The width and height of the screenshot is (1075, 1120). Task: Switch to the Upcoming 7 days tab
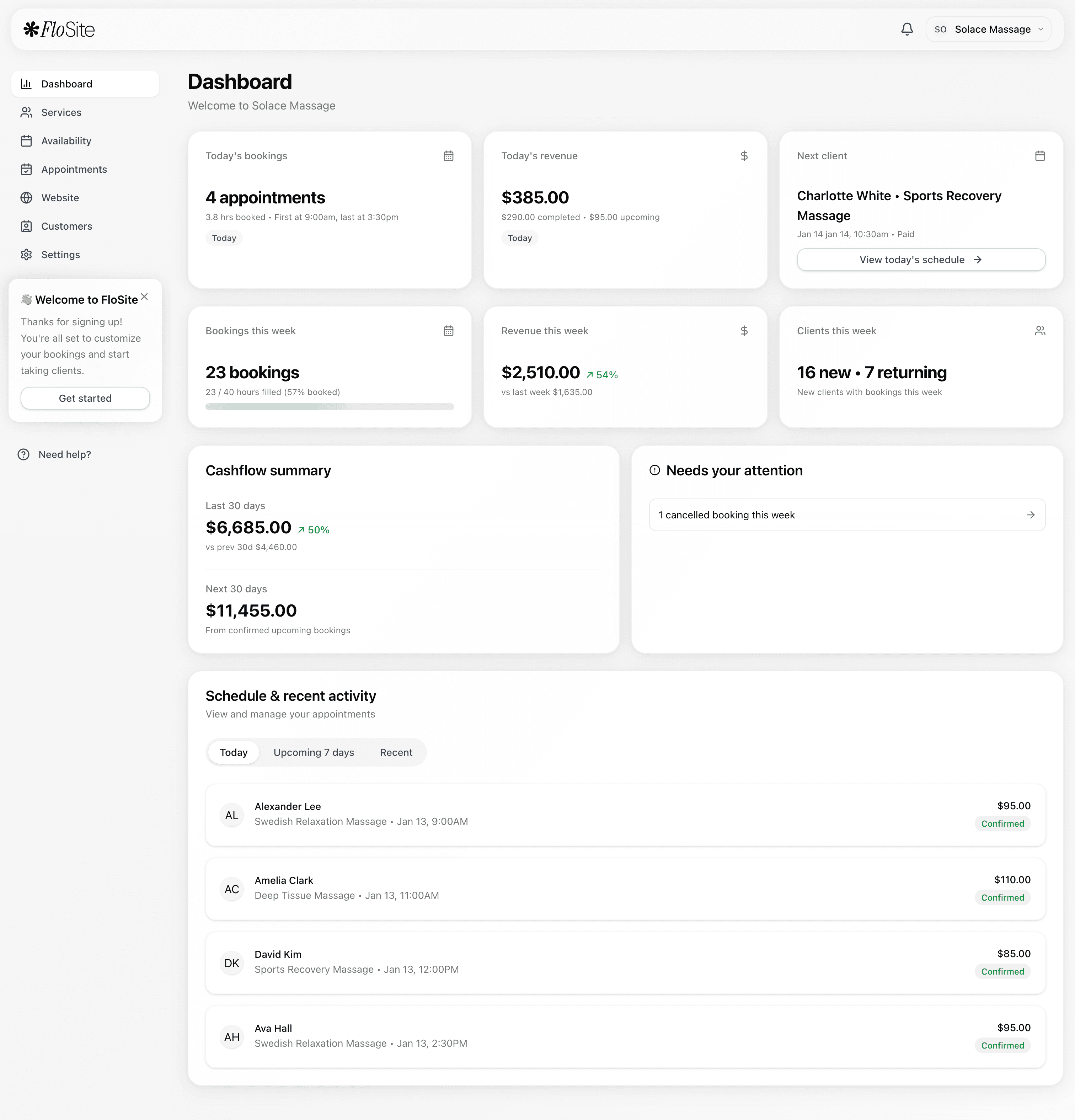314,752
